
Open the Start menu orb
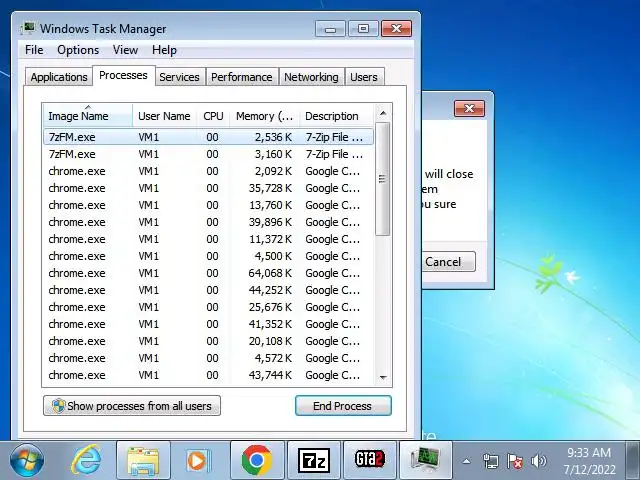click(27, 460)
